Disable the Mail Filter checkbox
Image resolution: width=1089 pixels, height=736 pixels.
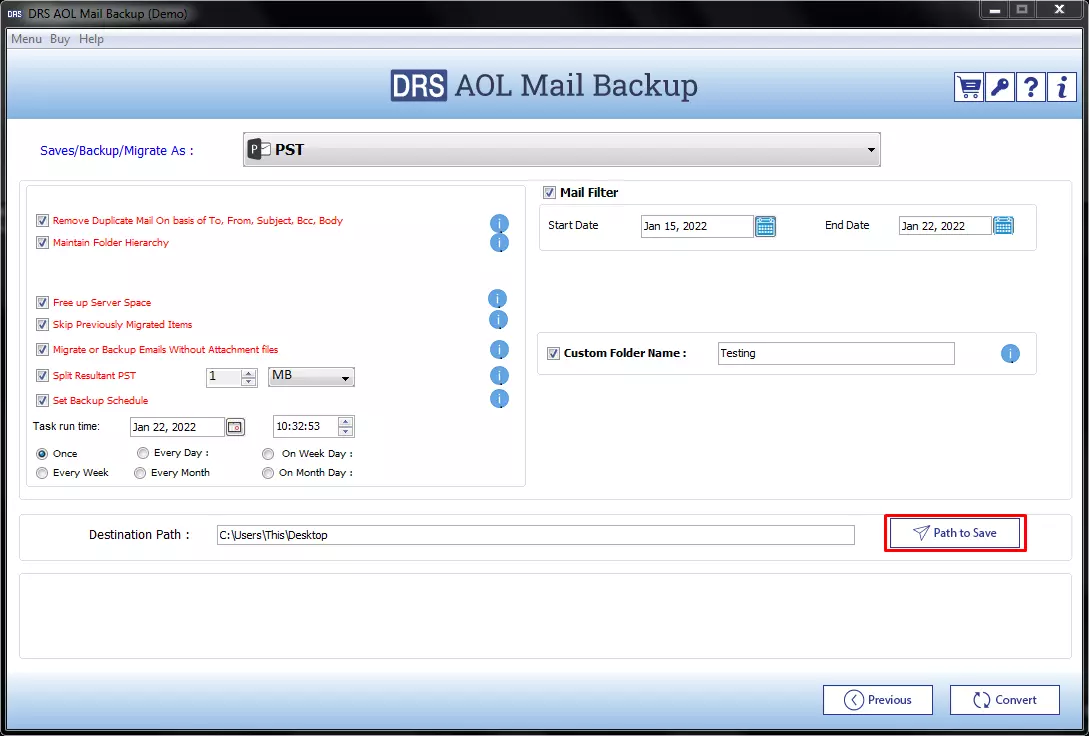549,193
